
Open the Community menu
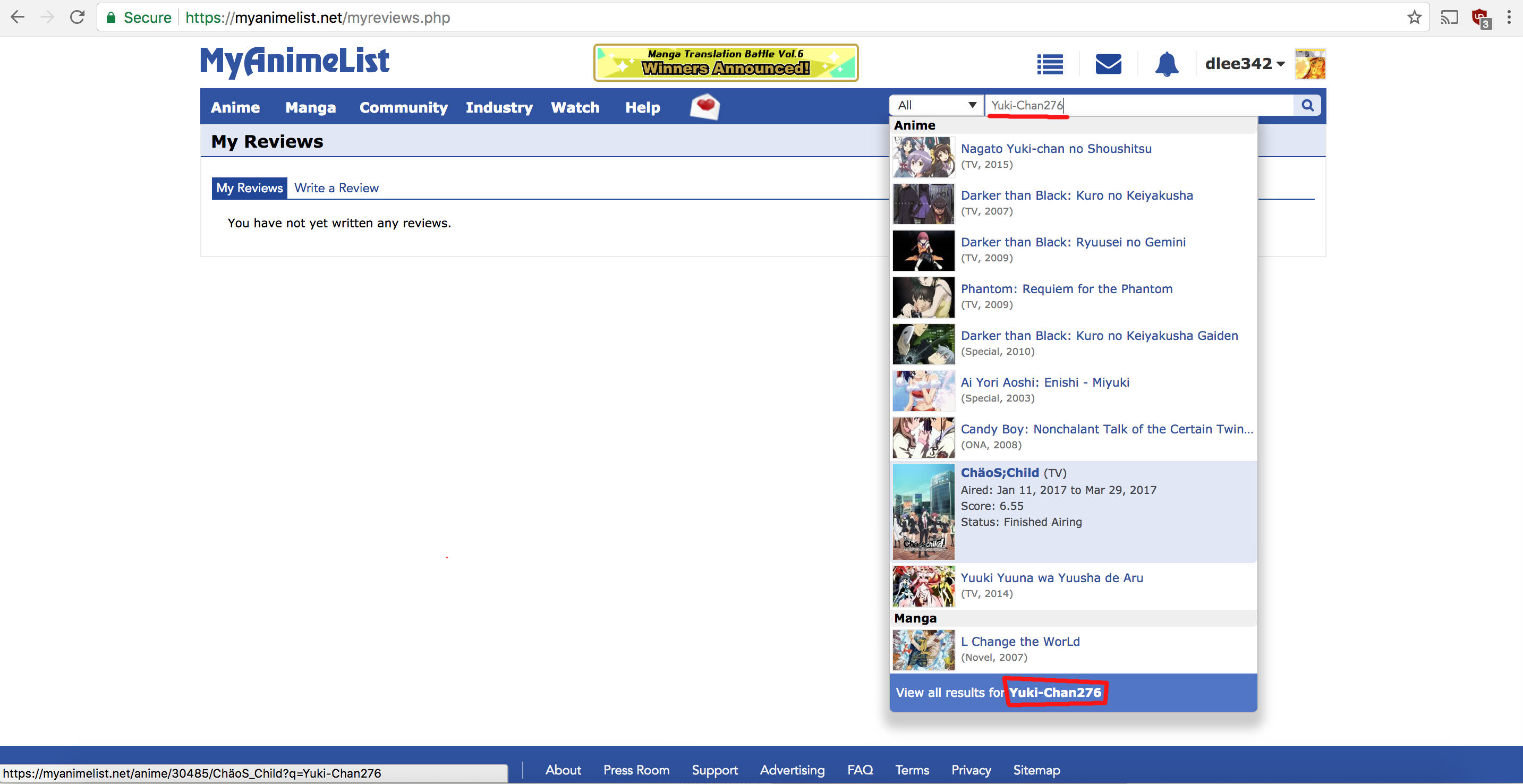403,107
